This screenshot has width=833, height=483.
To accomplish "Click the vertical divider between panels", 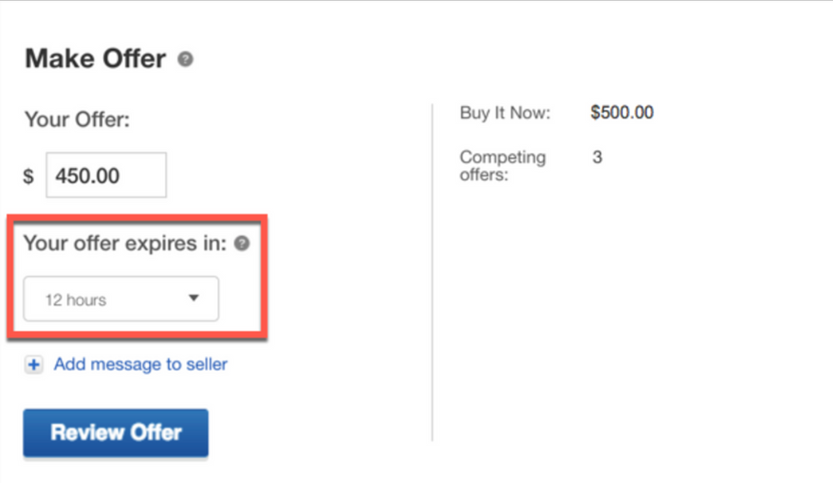I will (432, 270).
